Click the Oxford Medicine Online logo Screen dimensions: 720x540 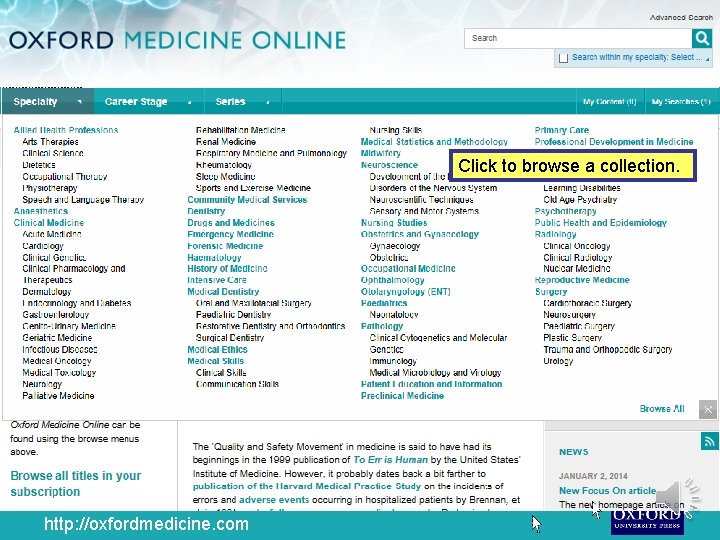pos(177,40)
